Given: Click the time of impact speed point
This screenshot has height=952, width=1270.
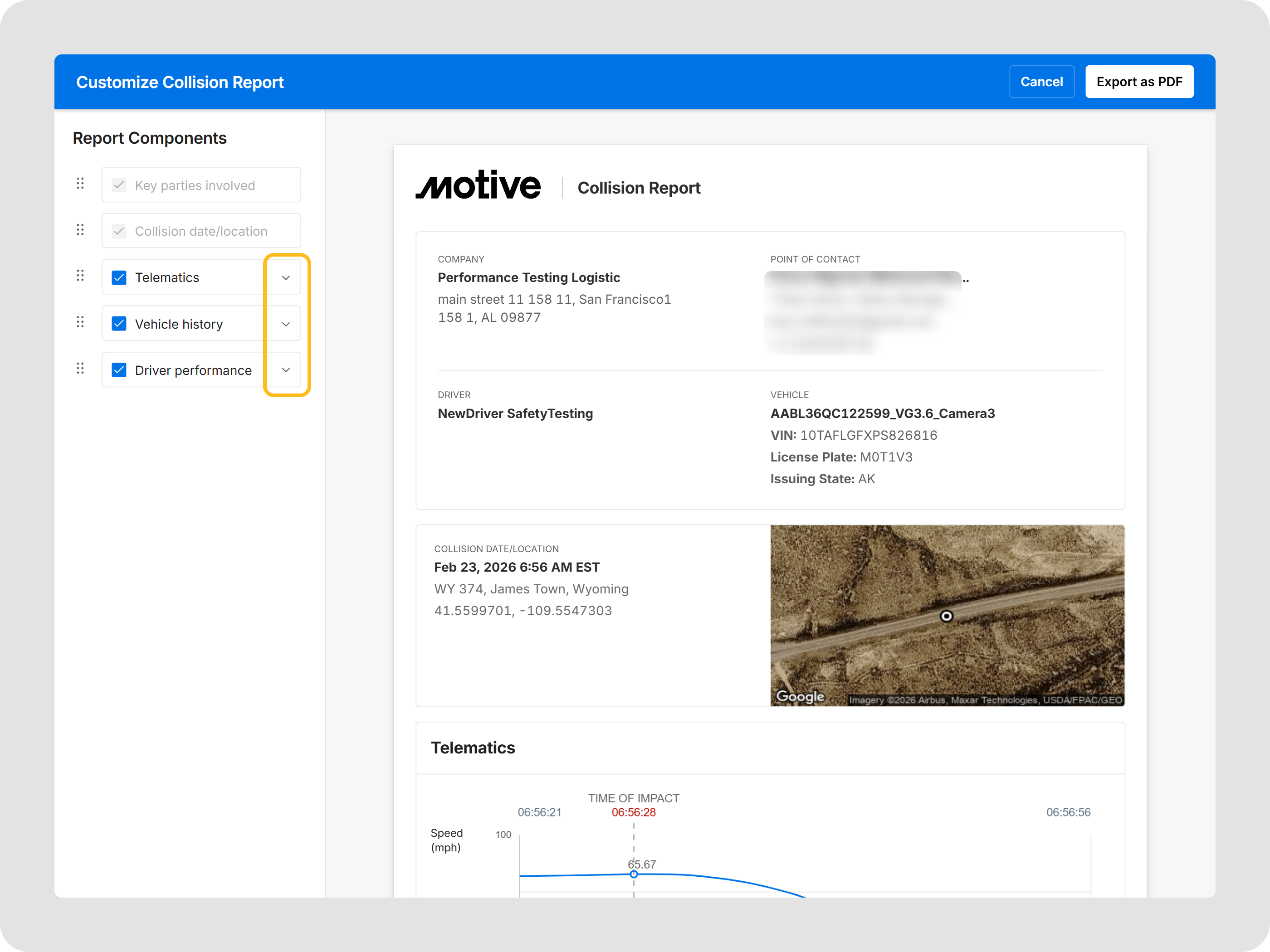Looking at the screenshot, I should [634, 874].
